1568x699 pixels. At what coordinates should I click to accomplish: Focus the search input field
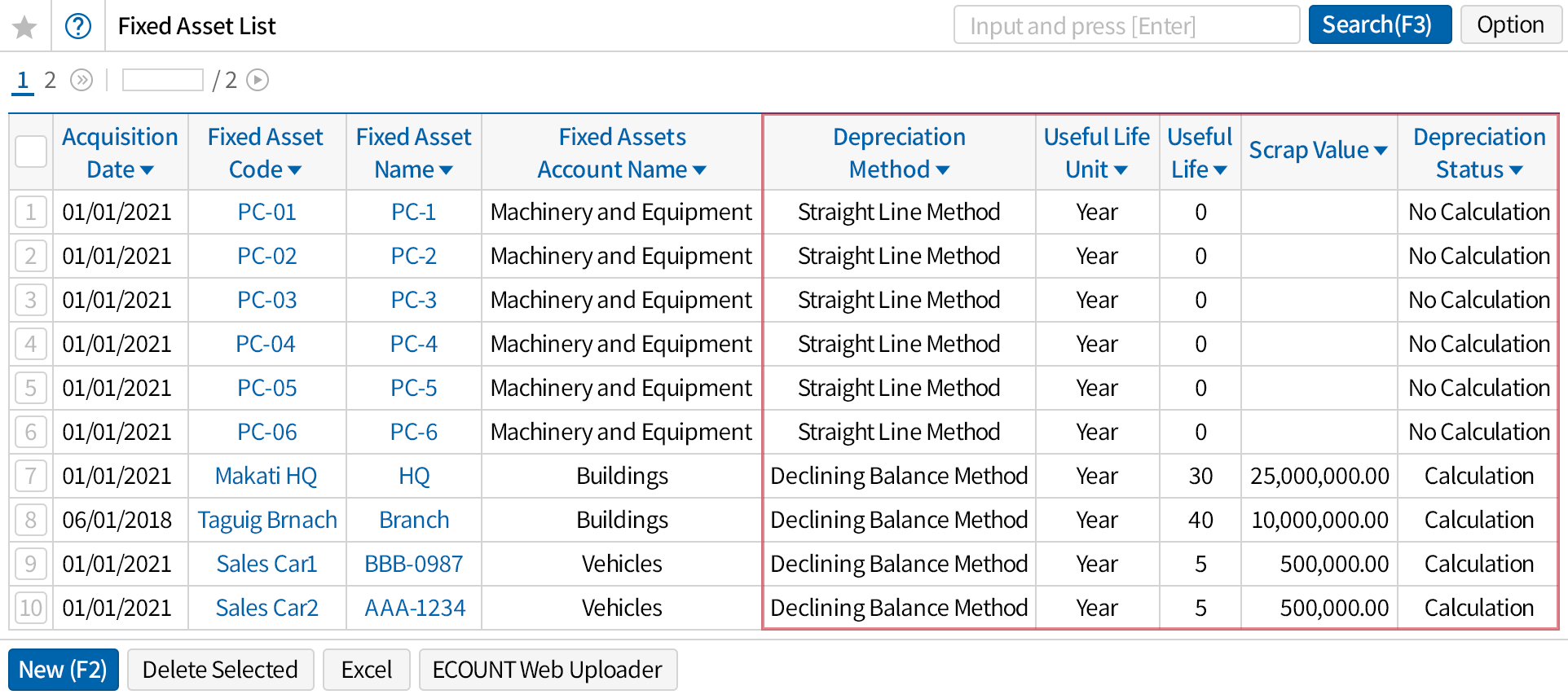1125,26
